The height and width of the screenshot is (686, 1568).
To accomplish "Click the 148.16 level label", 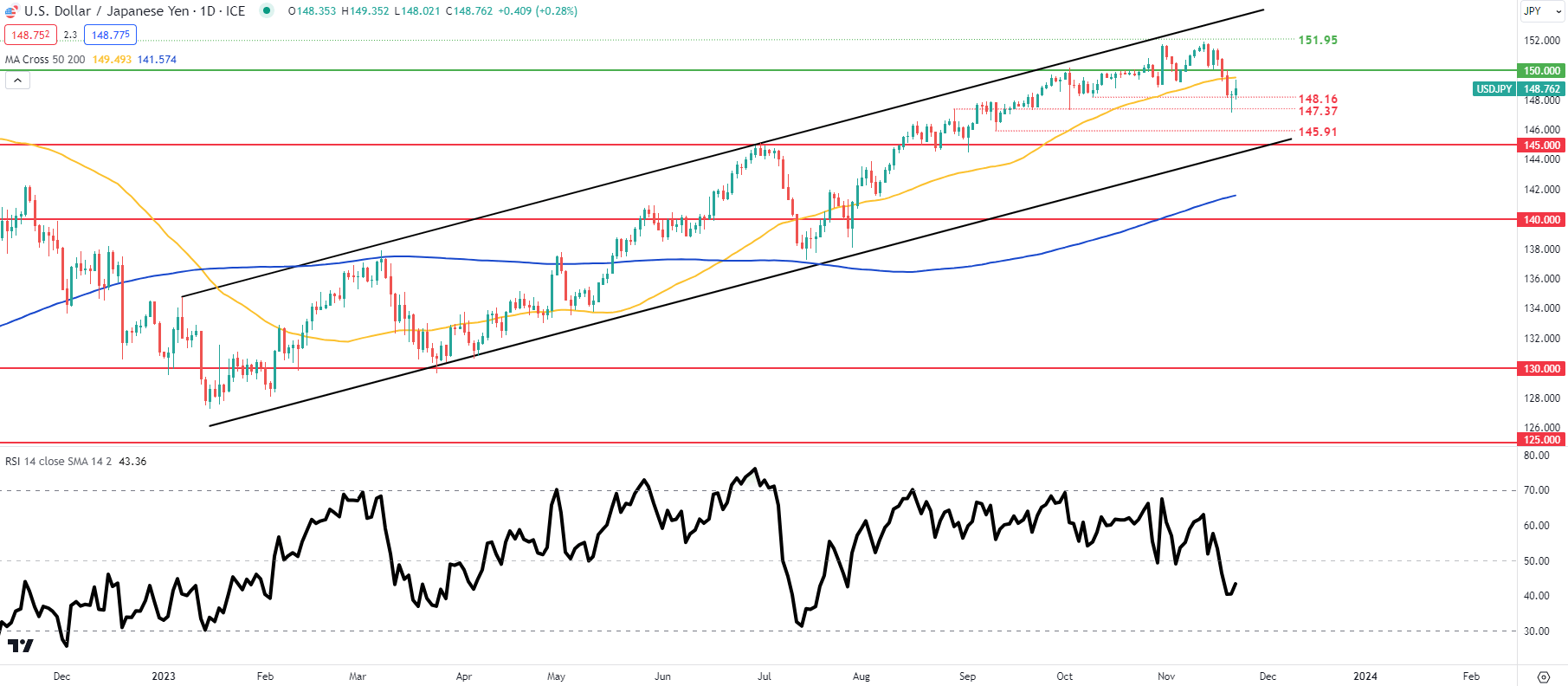I will tap(1318, 100).
